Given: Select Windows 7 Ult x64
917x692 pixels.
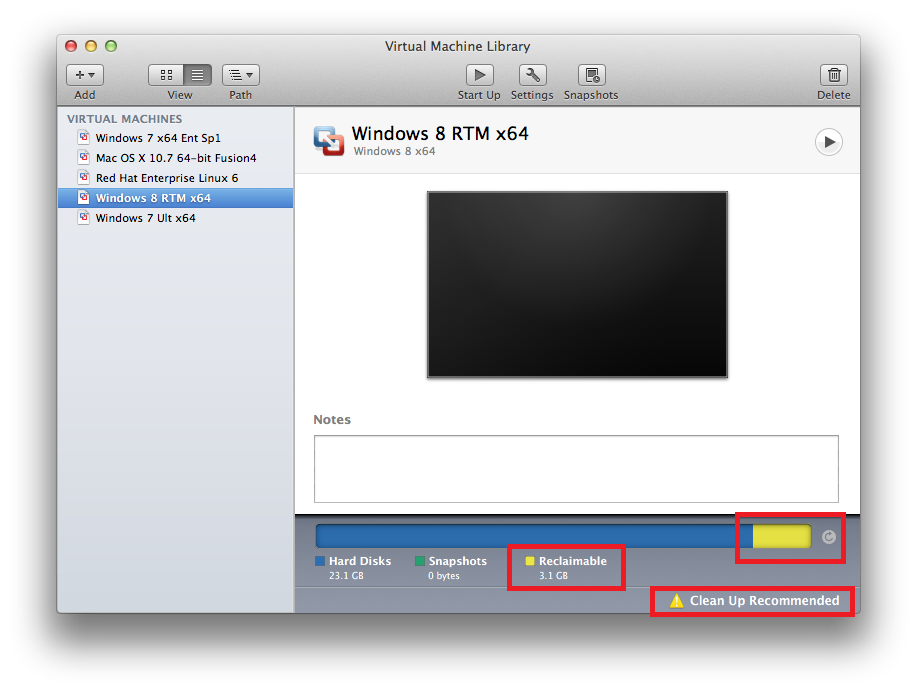Looking at the screenshot, I should point(175,218).
